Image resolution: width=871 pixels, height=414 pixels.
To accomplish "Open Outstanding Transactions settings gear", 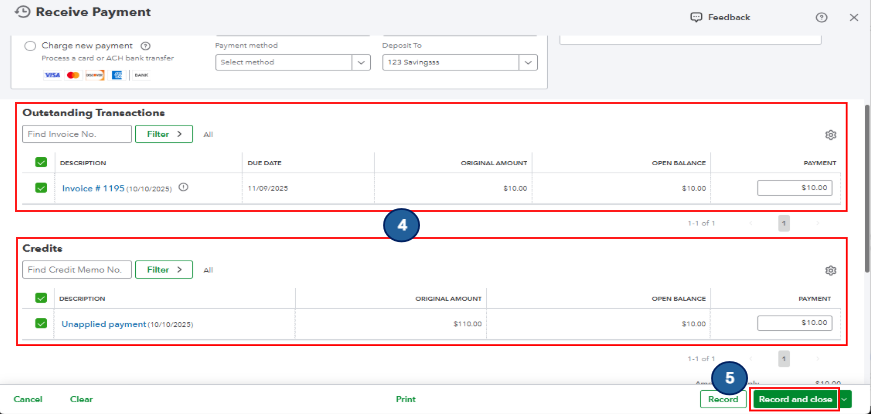I will 830,134.
